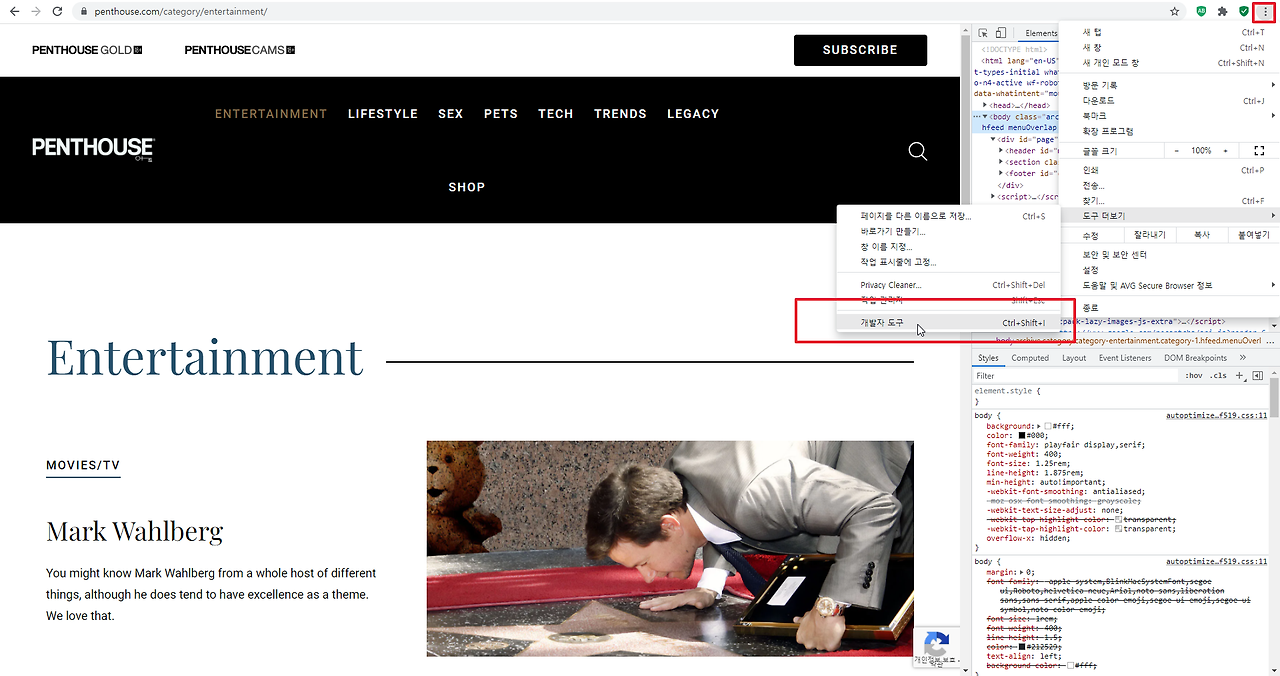Expand the head node in Elements tree
This screenshot has width=1280, height=676.
point(986,105)
